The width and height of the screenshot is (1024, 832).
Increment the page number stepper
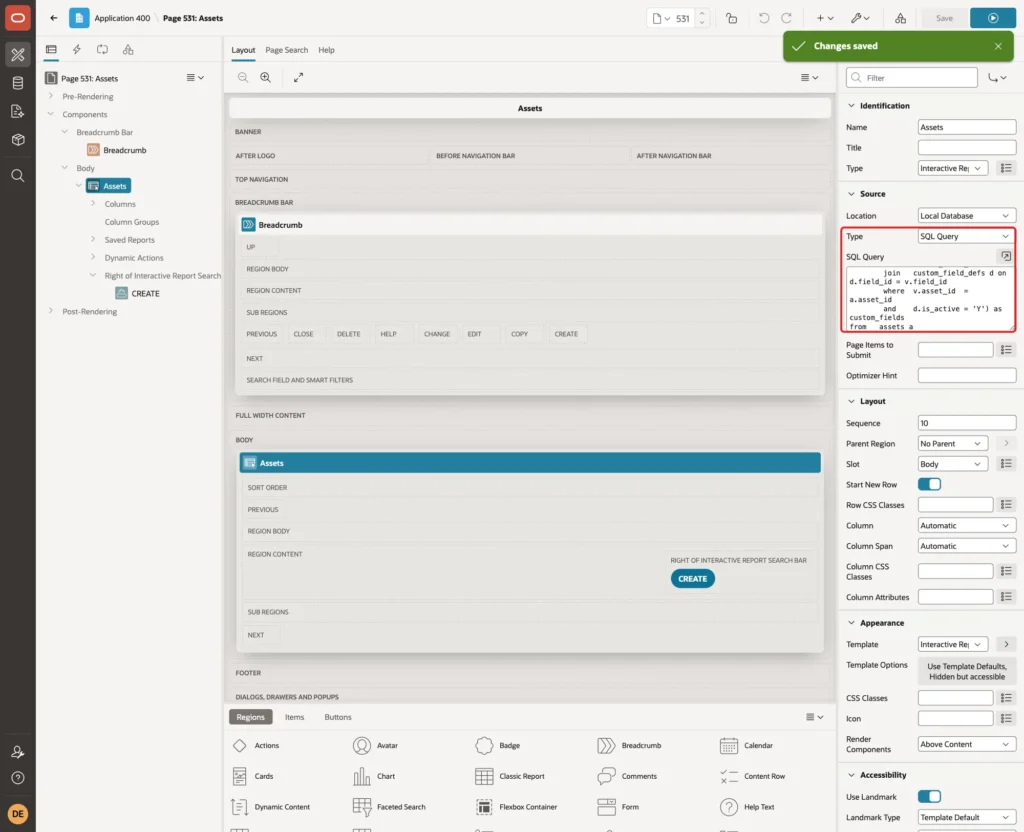click(x=701, y=14)
